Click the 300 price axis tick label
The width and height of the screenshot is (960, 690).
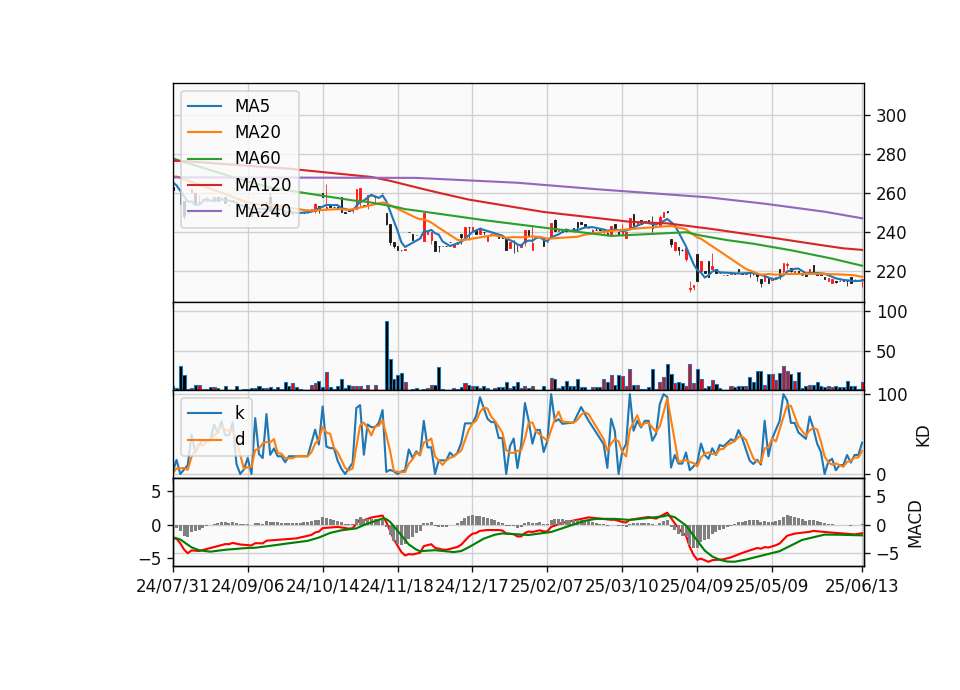(x=891, y=116)
